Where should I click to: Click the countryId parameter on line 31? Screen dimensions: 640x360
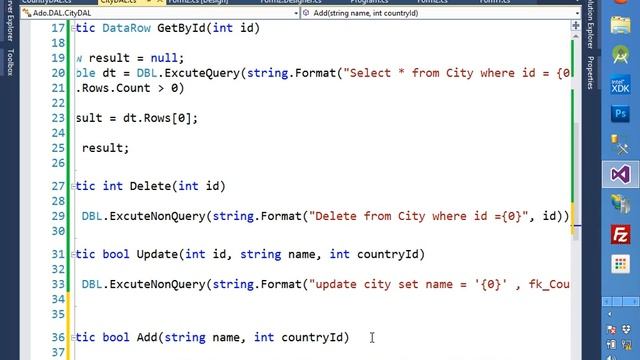tap(387, 255)
